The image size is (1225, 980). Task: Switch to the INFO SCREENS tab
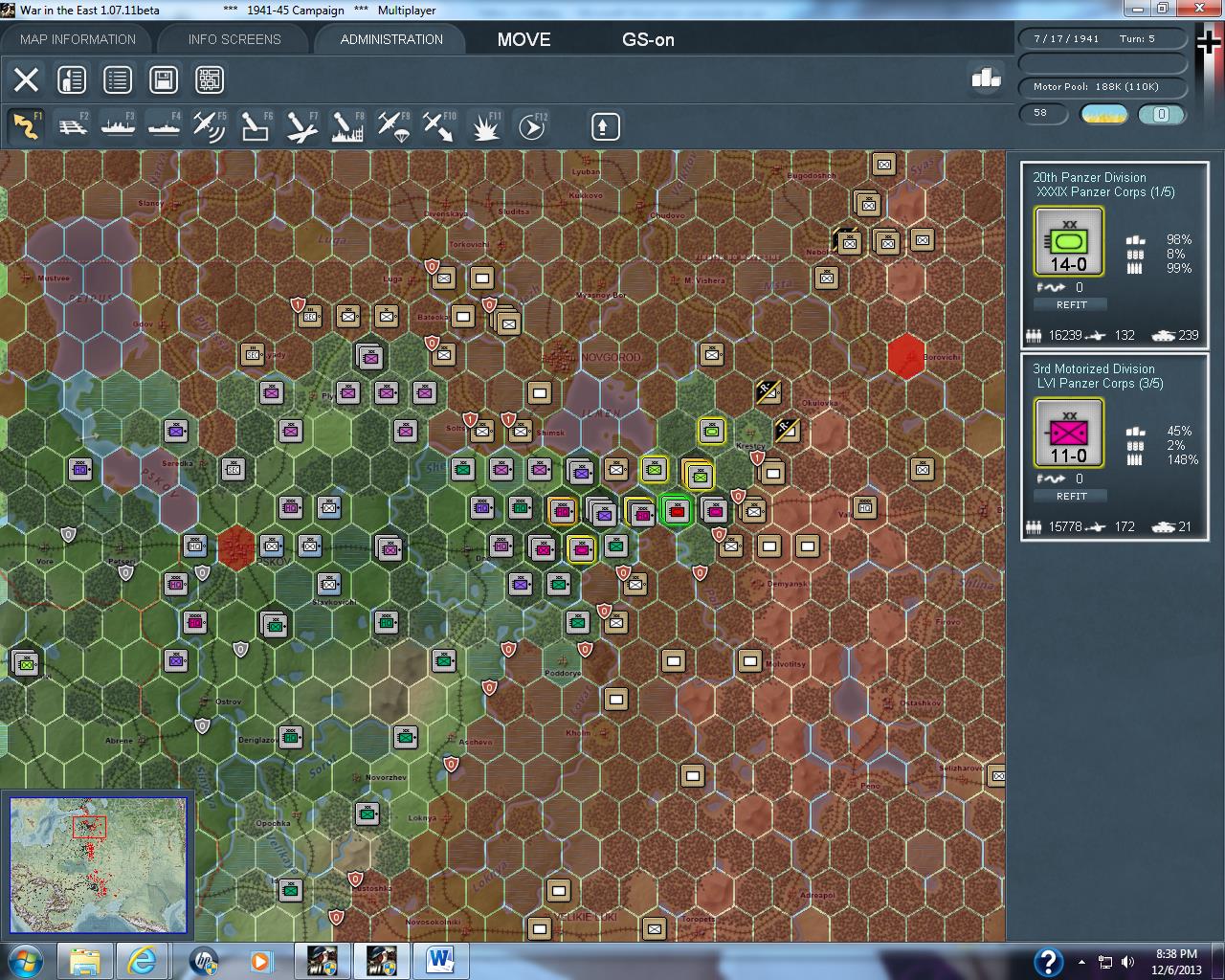pyautogui.click(x=234, y=39)
